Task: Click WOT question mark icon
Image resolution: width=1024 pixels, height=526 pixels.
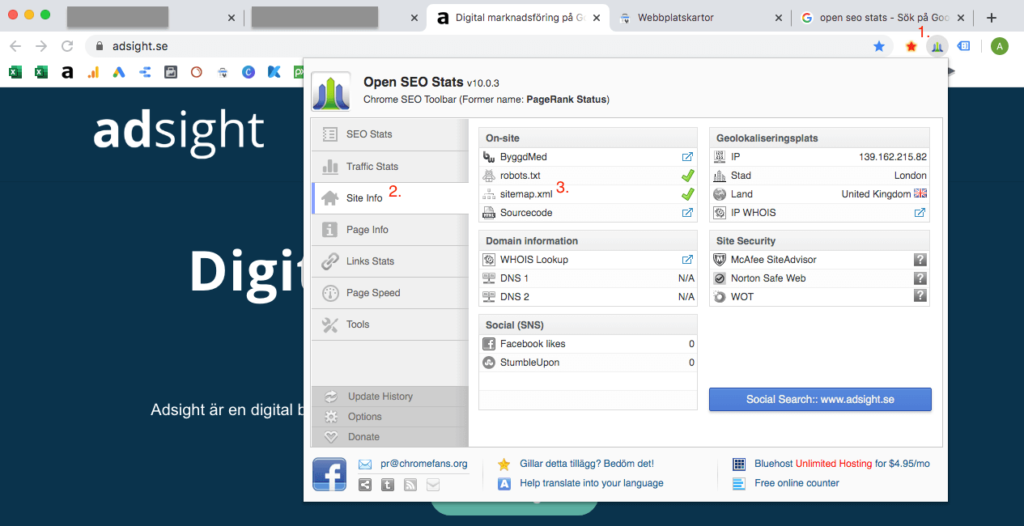Action: click(920, 296)
